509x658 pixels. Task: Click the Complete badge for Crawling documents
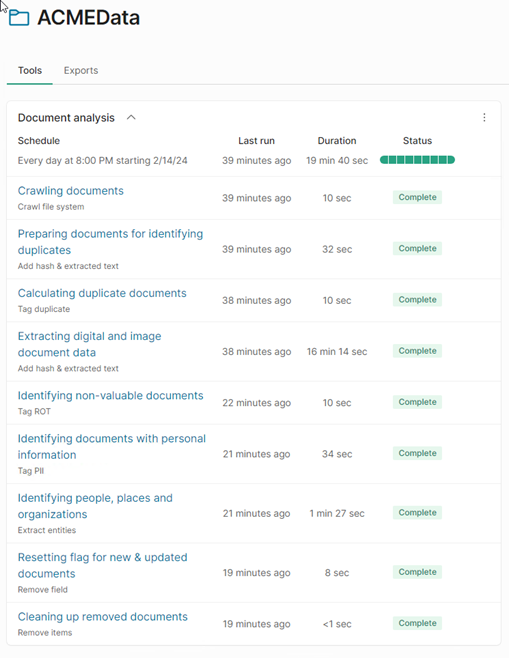(418, 197)
